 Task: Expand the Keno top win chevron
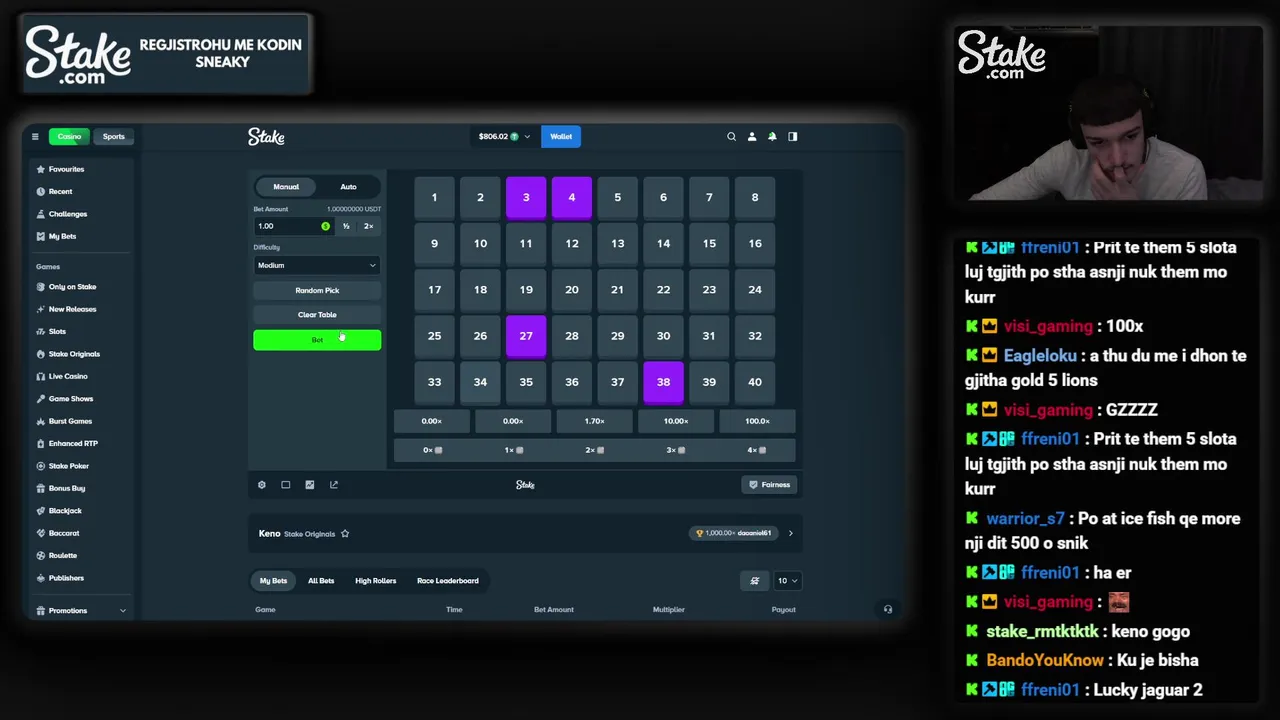(x=790, y=534)
